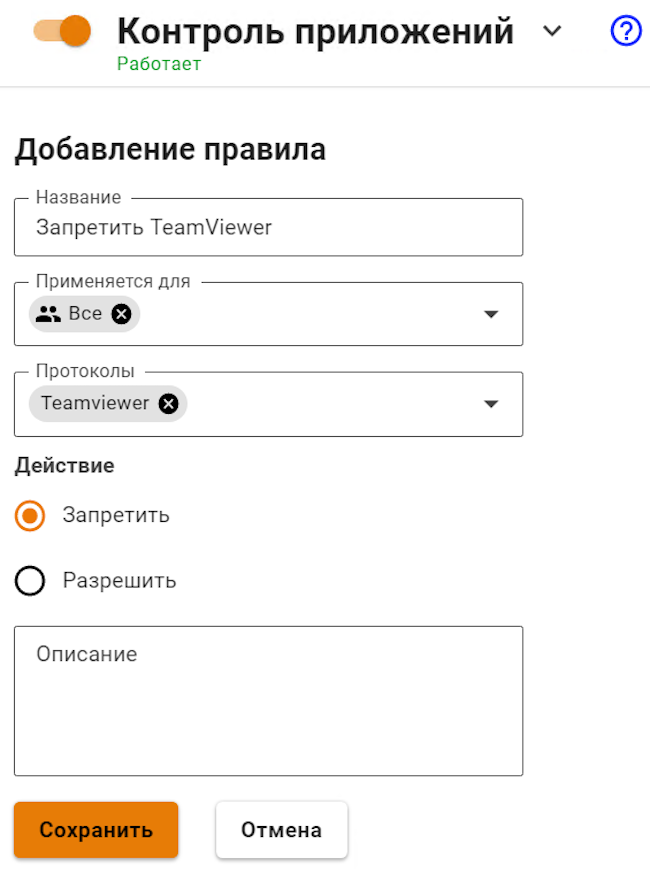This screenshot has width=650, height=873.
Task: Open the help question mark icon
Action: [x=625, y=32]
